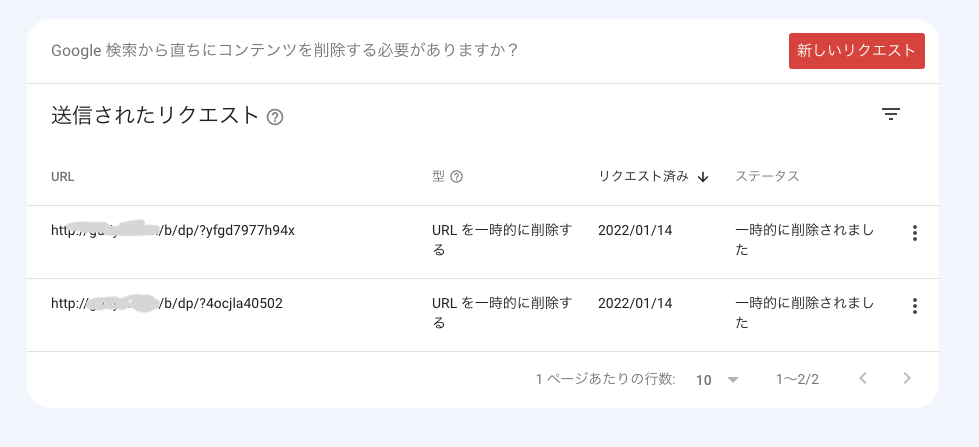Select the URL ending in yfgd7977h94x
The width and height of the screenshot is (979, 447).
tap(173, 230)
